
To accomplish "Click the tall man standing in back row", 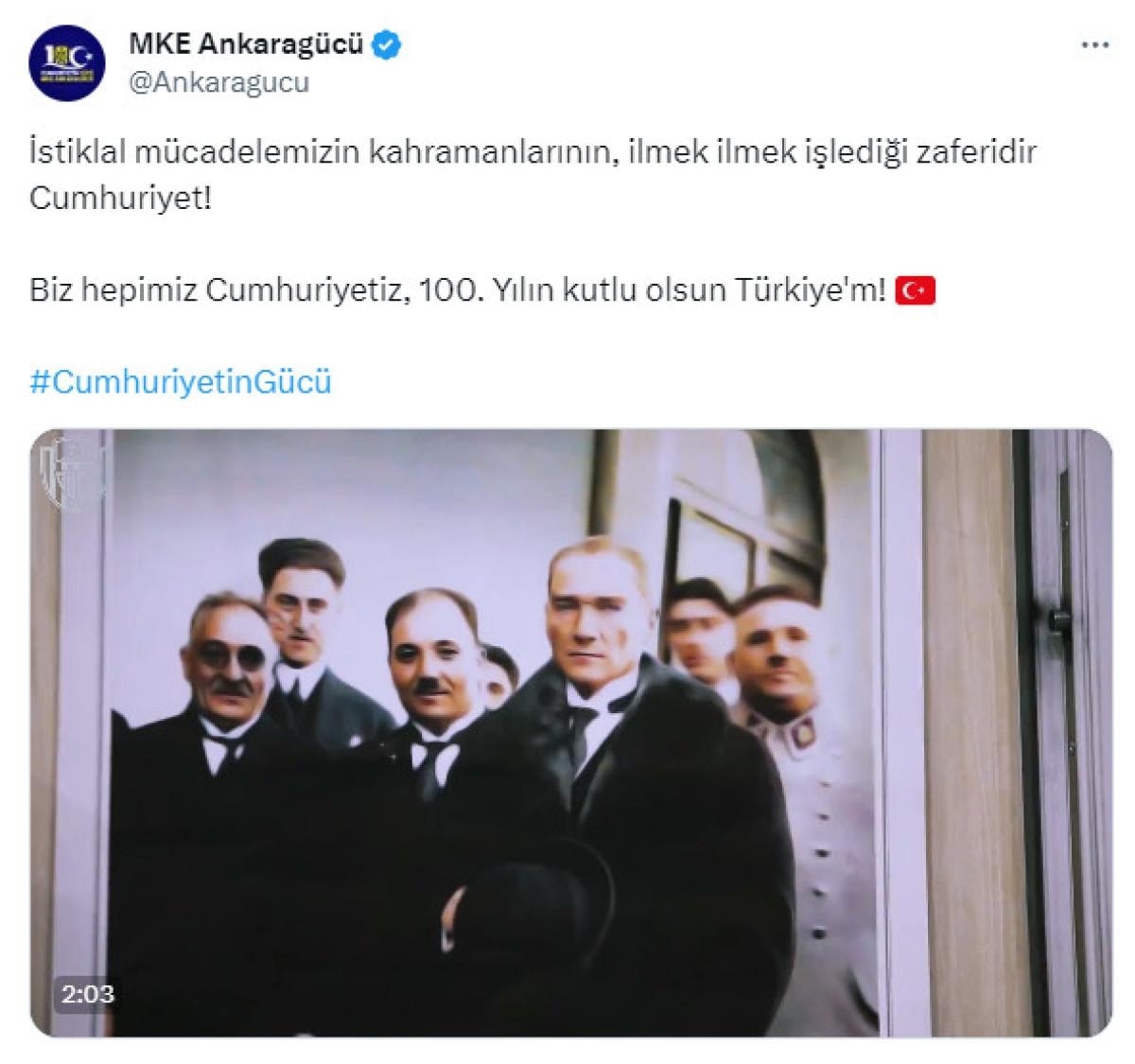I will tap(303, 624).
